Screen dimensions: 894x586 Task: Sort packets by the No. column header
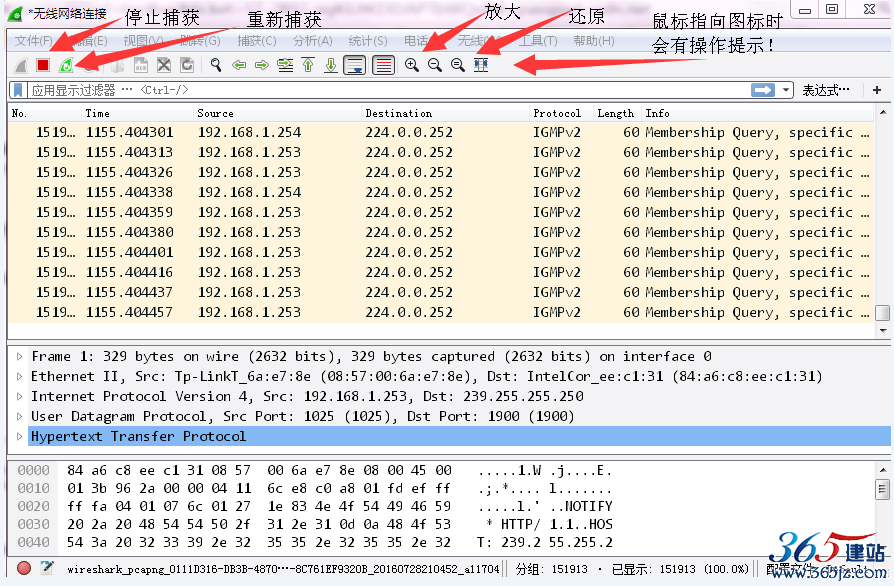pos(46,113)
